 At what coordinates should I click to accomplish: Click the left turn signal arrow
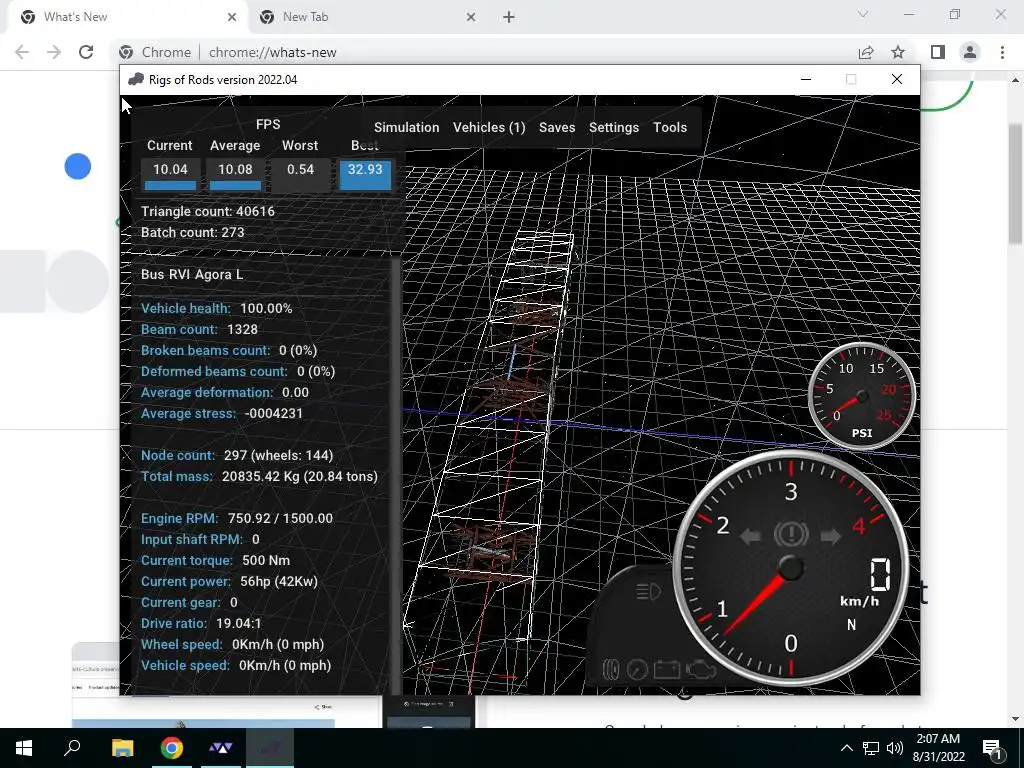click(x=751, y=537)
